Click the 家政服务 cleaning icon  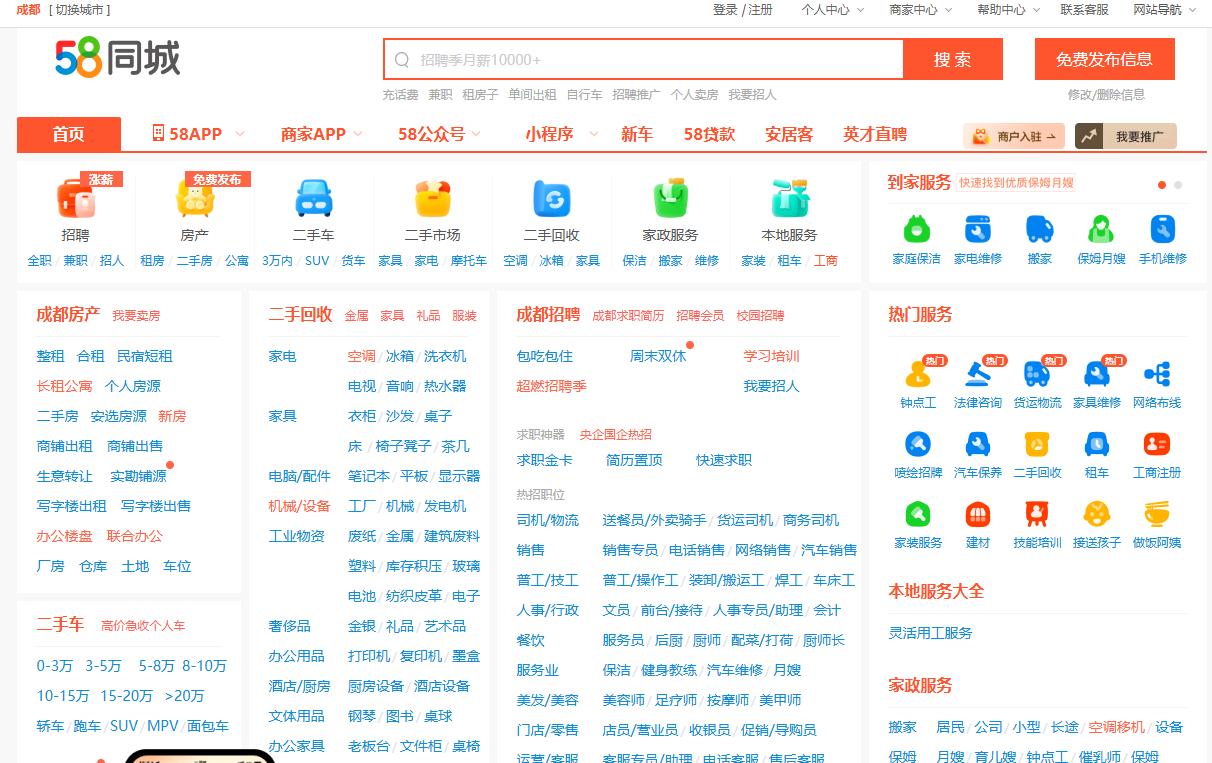[670, 199]
